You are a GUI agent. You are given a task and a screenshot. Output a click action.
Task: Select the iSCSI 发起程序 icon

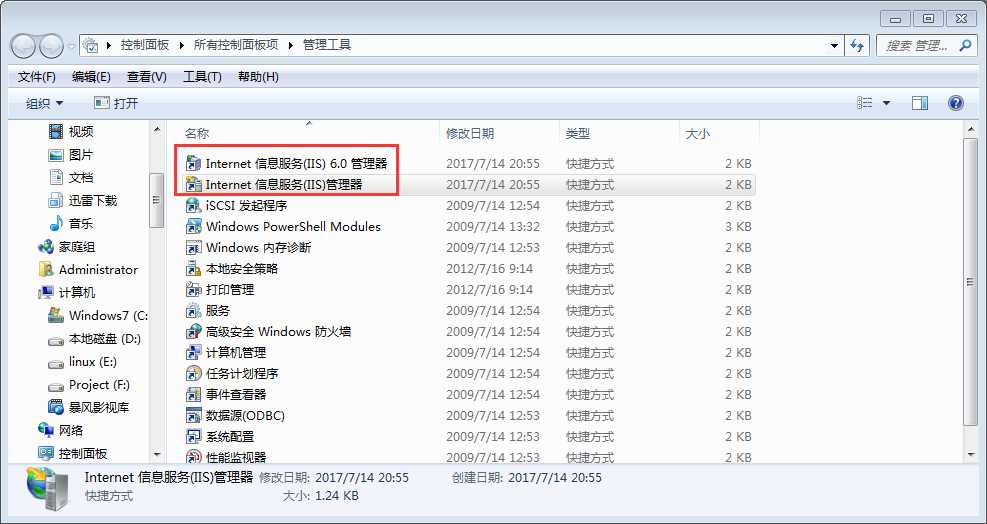[x=193, y=206]
